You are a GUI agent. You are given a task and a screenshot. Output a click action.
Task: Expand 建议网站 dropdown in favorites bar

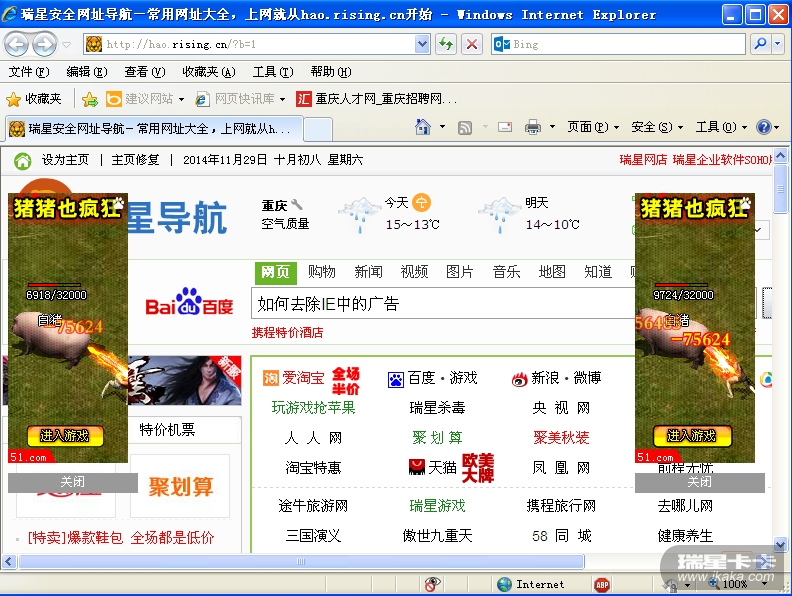point(181,100)
